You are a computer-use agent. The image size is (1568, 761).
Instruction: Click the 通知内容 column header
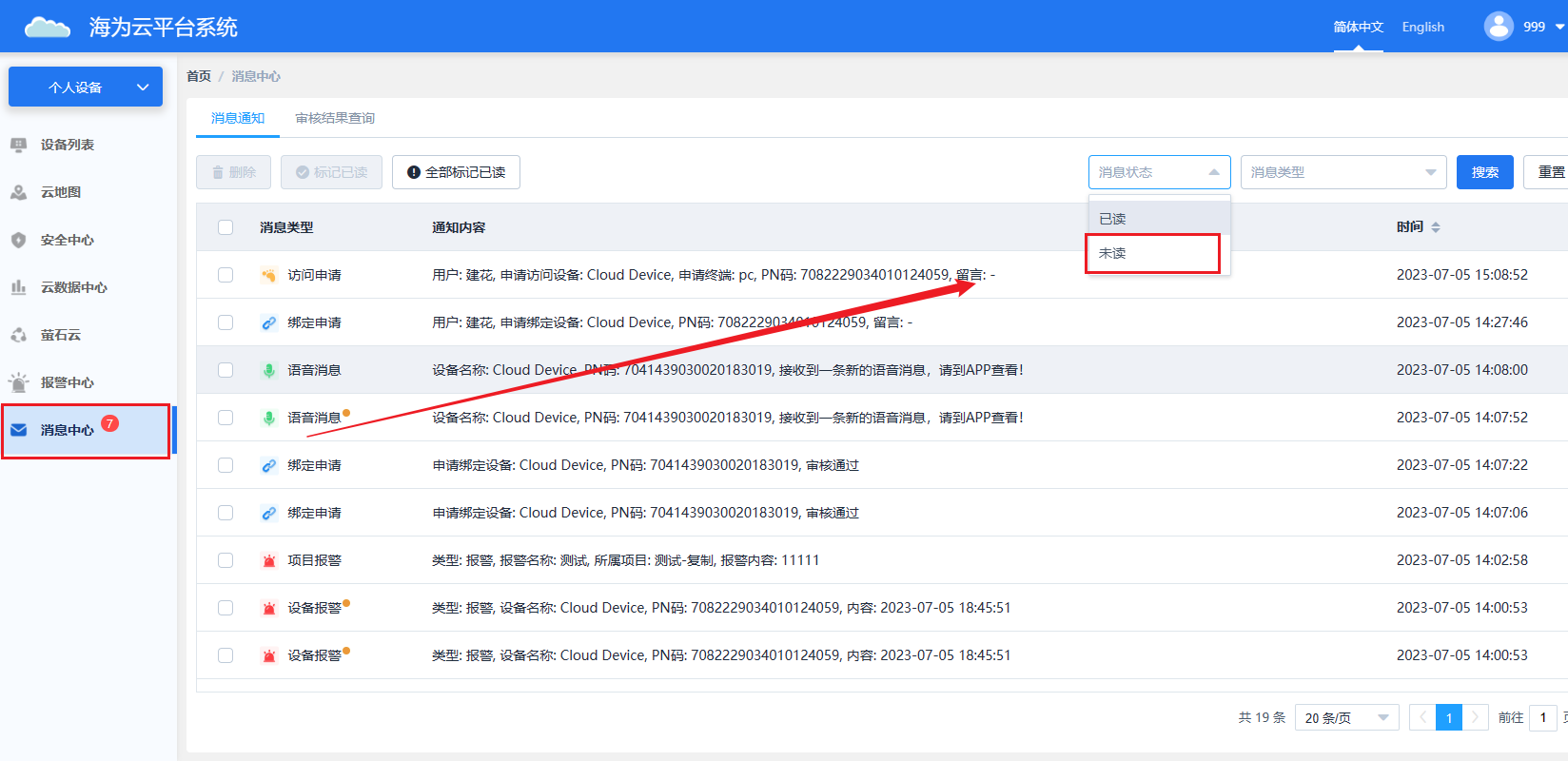pyautogui.click(x=459, y=227)
